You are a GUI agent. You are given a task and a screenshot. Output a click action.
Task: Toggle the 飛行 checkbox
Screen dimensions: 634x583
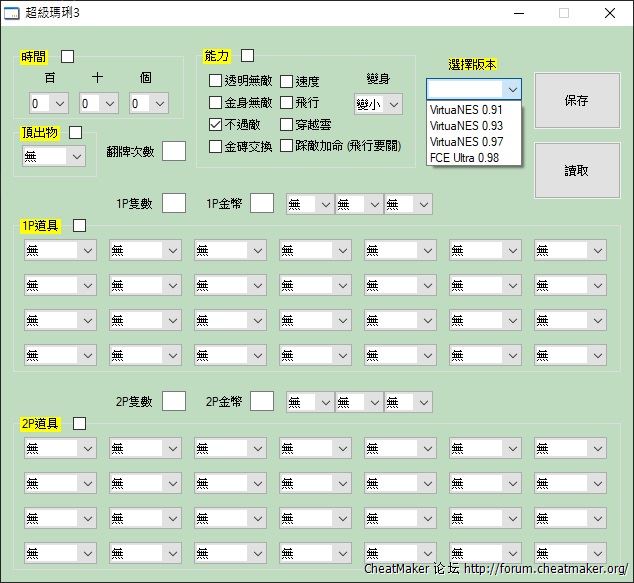click(286, 103)
